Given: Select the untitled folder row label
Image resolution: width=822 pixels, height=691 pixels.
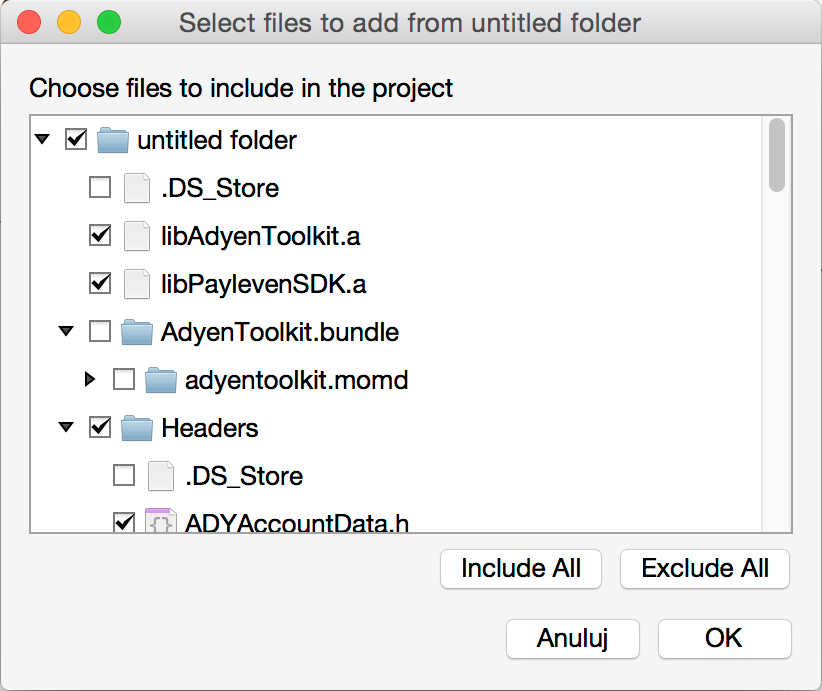Looking at the screenshot, I should (x=217, y=140).
